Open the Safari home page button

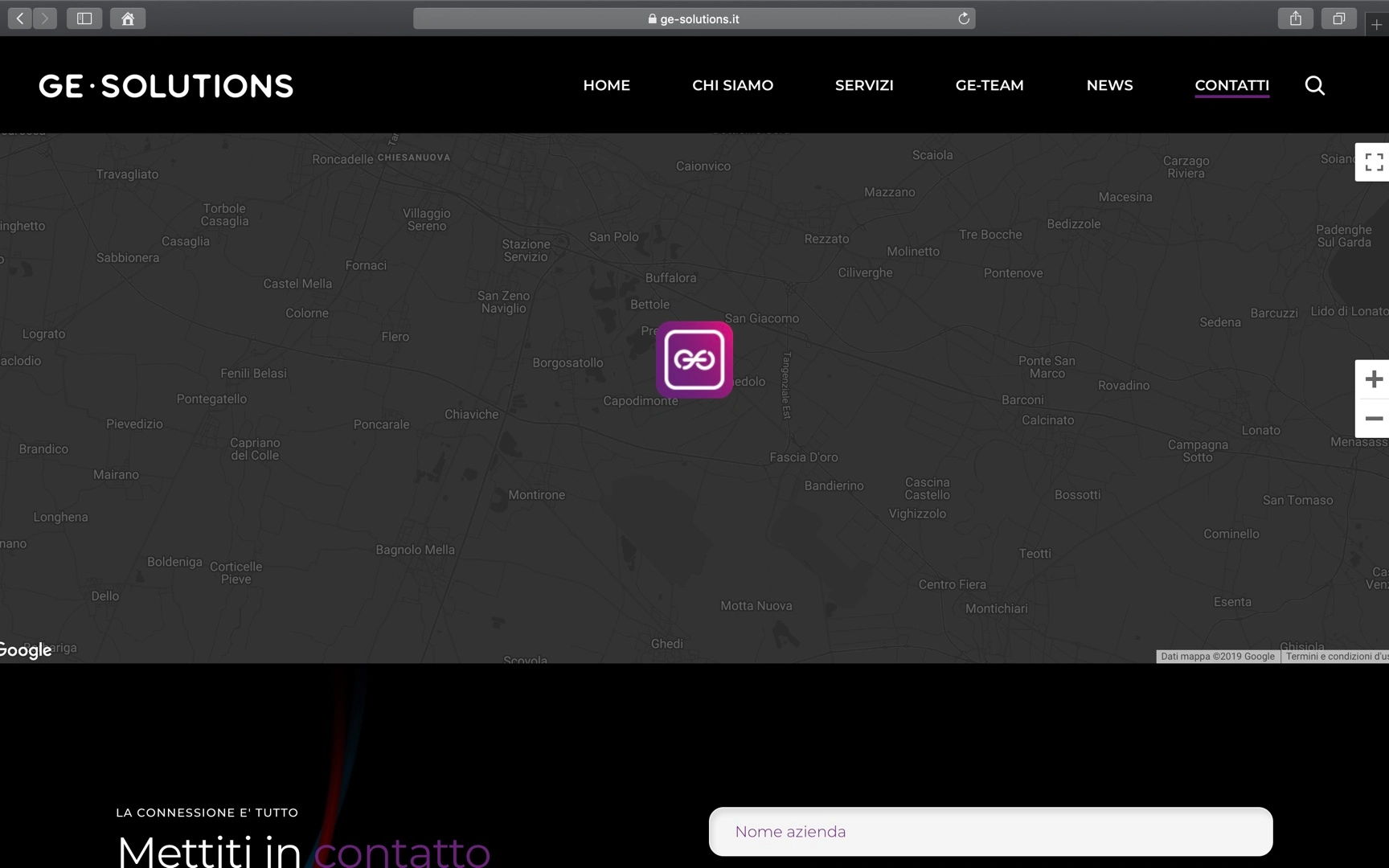[128, 18]
